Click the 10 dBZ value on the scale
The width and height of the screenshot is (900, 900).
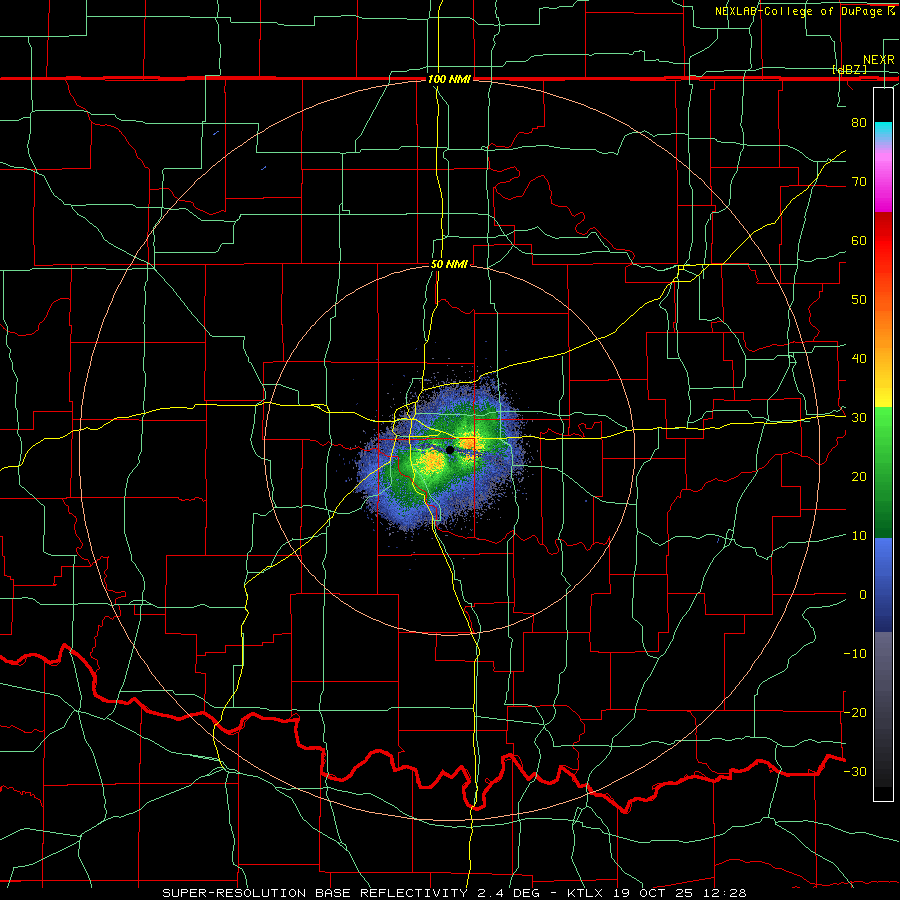[x=859, y=536]
